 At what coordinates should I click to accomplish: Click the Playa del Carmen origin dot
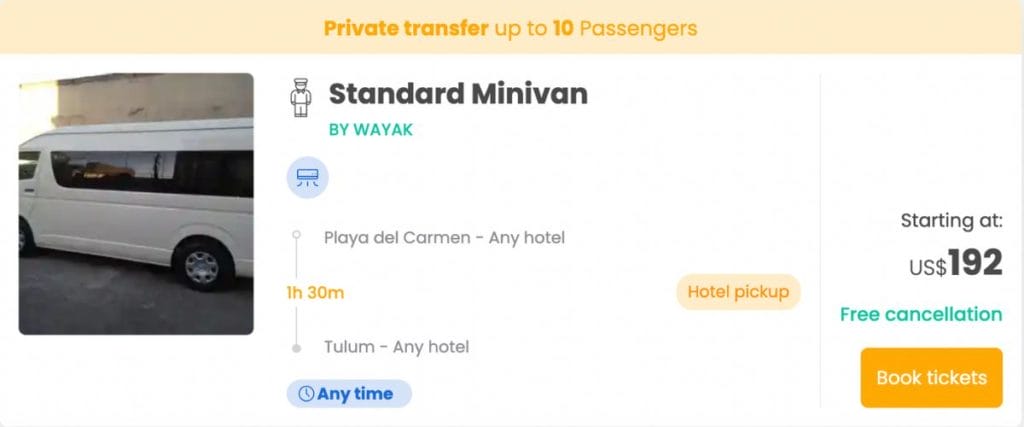[x=296, y=236]
